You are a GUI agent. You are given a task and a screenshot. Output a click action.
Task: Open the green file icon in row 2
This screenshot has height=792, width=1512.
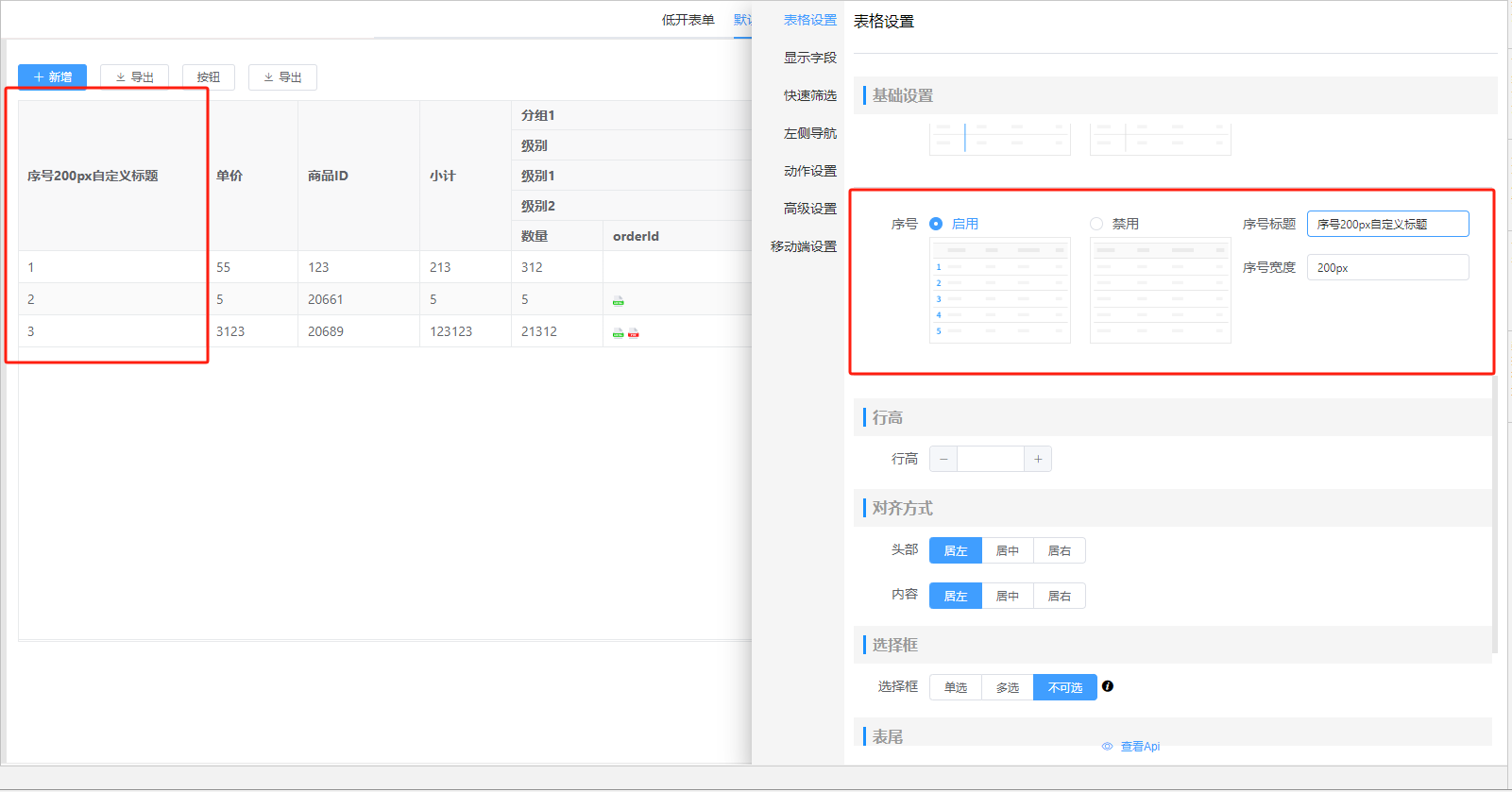coord(619,301)
